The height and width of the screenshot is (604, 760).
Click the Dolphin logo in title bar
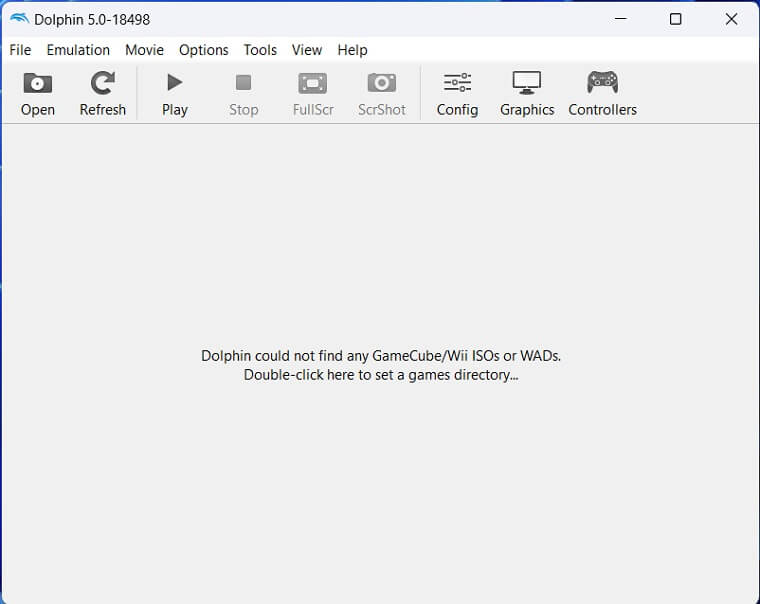pyautogui.click(x=19, y=19)
